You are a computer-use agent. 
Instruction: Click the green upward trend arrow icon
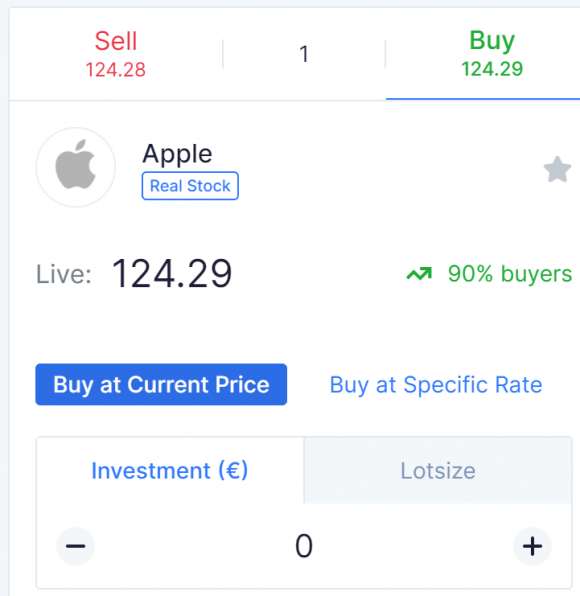pos(419,274)
